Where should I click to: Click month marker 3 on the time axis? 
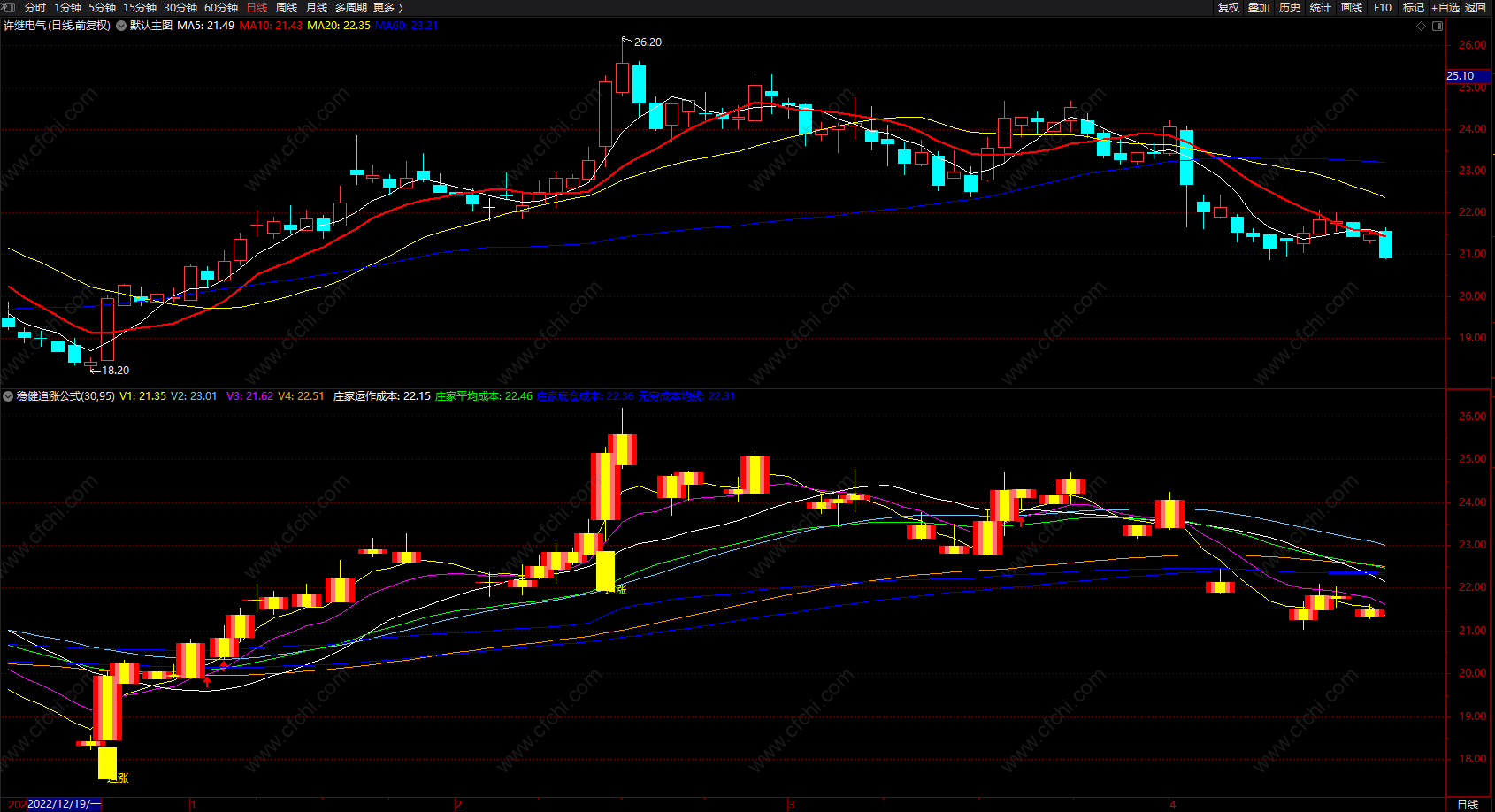click(x=791, y=805)
